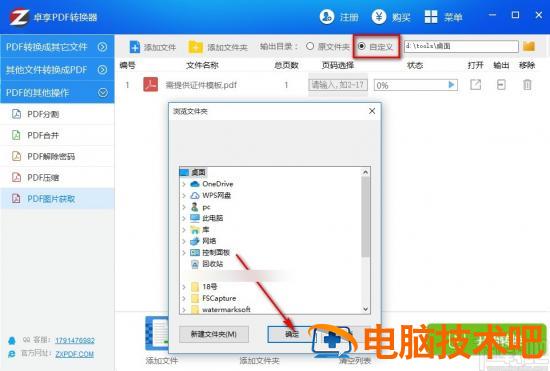The image size is (550, 371).
Task: Click the official website browser icon
Action: coord(12,354)
